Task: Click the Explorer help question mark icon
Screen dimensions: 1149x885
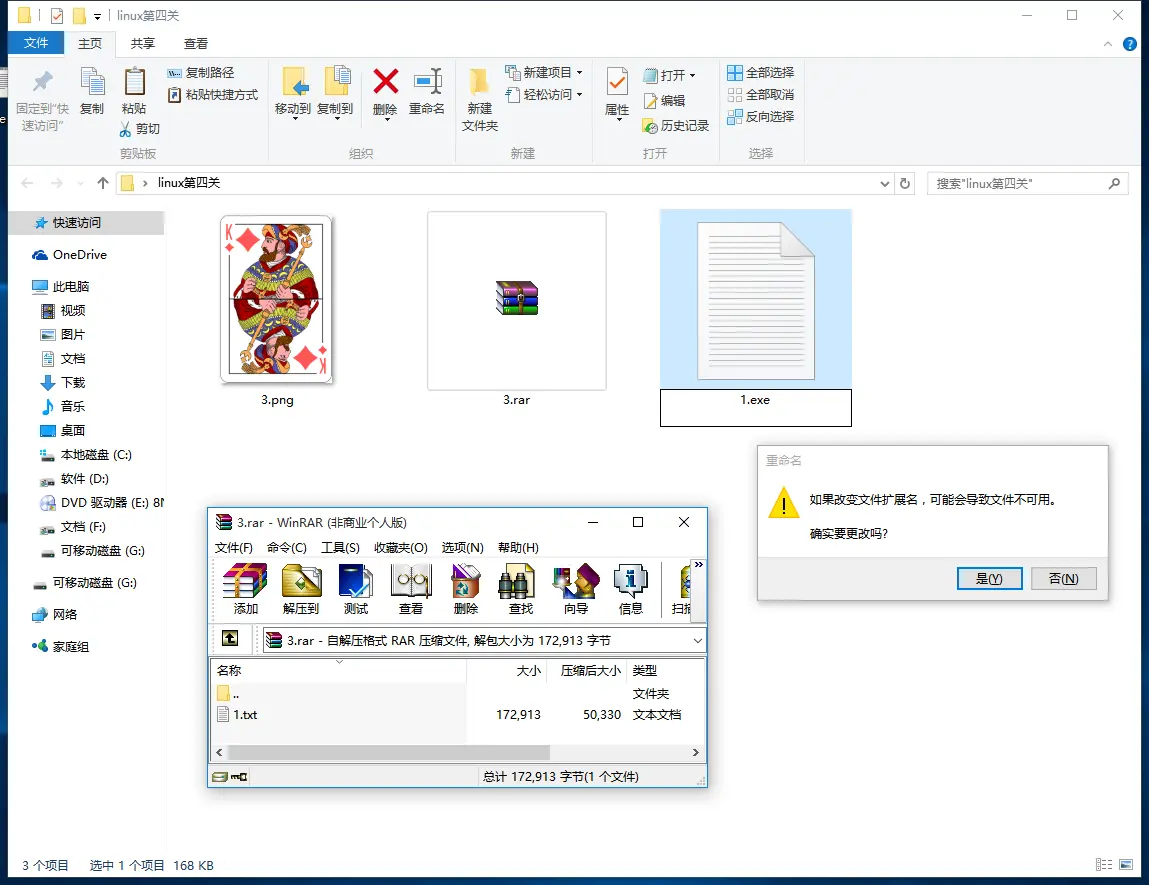Action: pos(1130,44)
